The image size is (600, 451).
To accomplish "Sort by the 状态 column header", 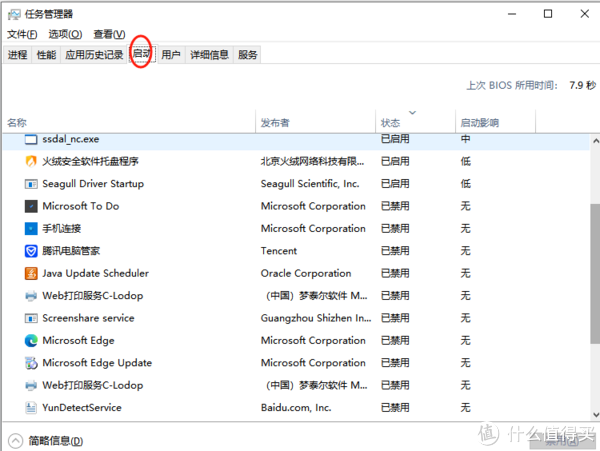I will tap(416, 122).
